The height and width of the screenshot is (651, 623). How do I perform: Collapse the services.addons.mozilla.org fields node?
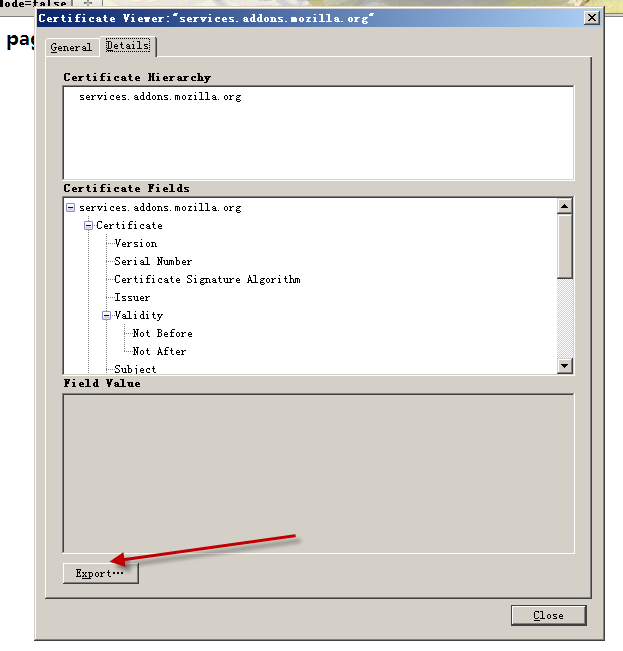pos(71,207)
